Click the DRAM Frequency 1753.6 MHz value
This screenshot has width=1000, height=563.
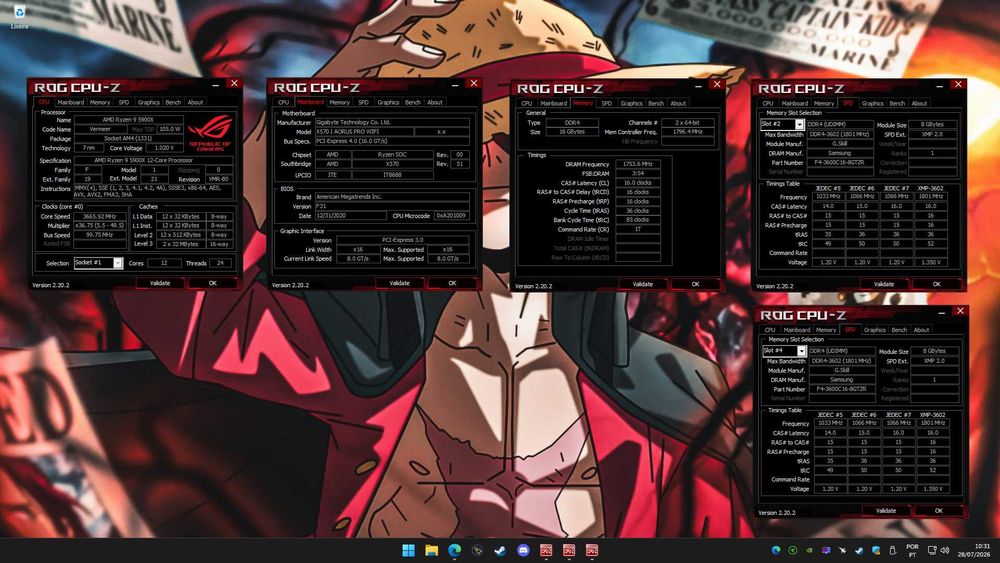coord(637,165)
